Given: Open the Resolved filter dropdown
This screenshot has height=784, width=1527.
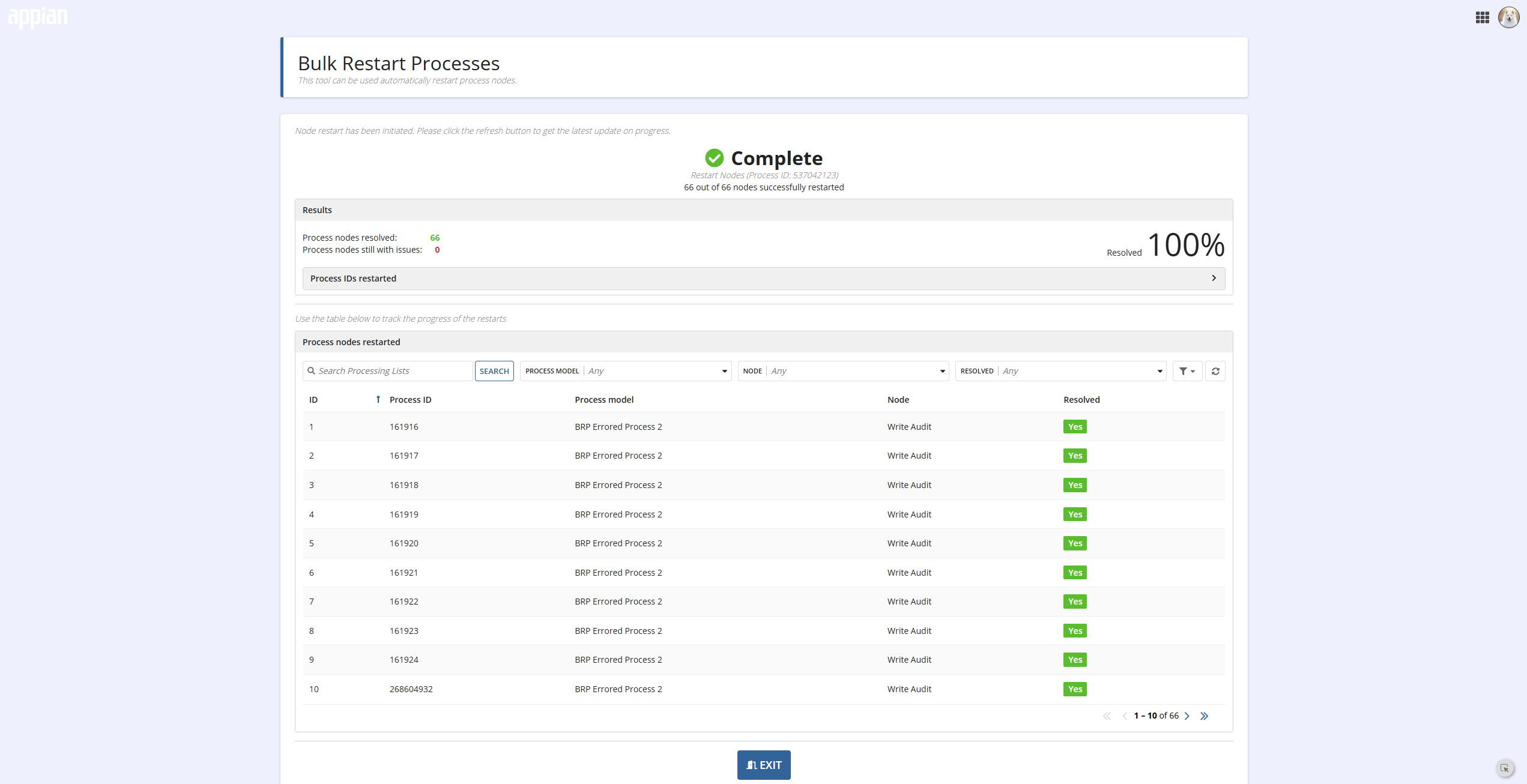Looking at the screenshot, I should tap(1060, 371).
